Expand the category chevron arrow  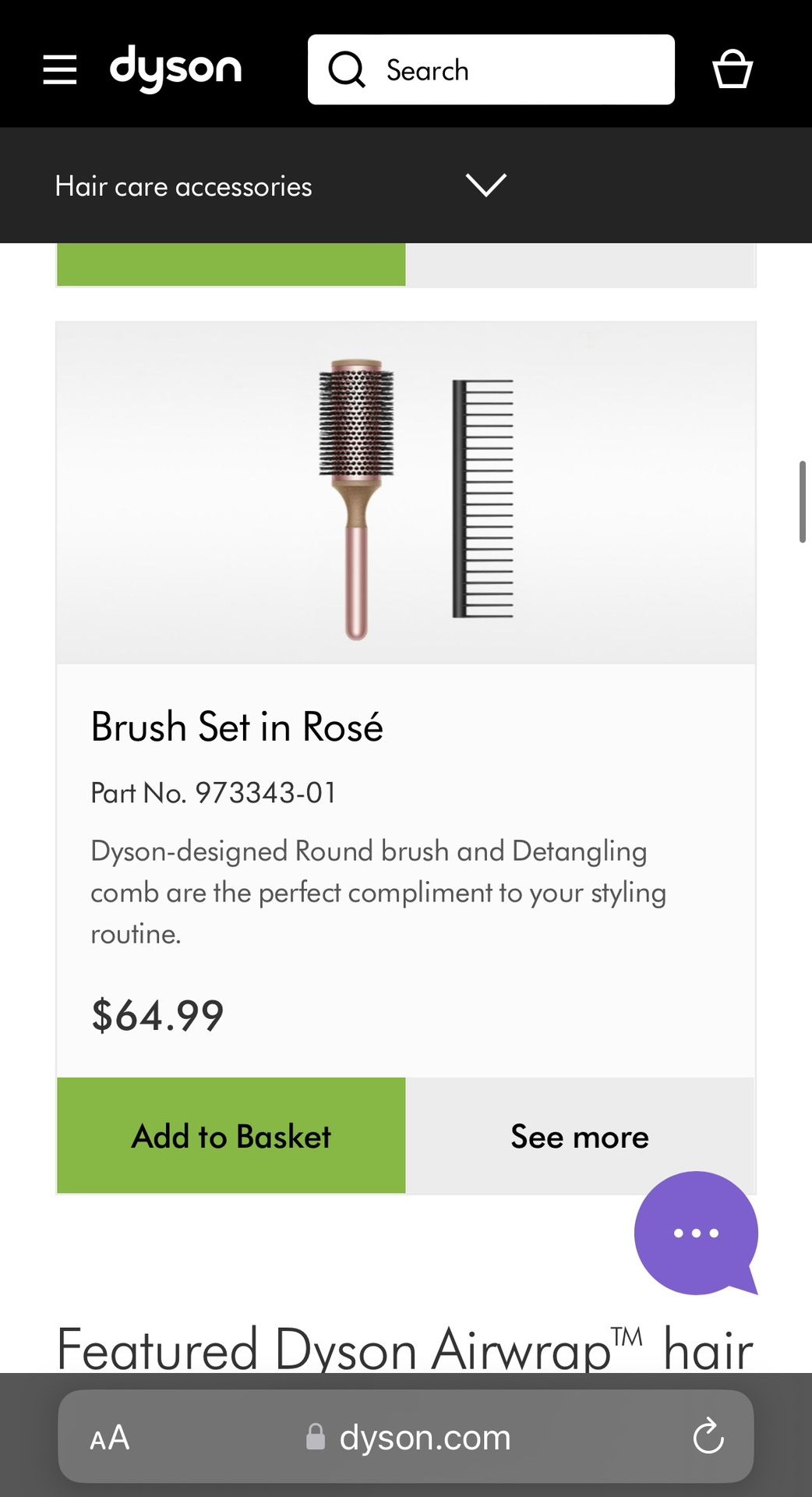(485, 186)
